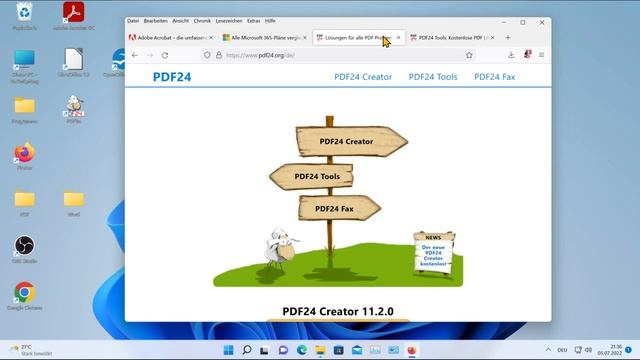Open the Chat icon in the taskbar
Viewport: 640px width, 360px height.
point(283,350)
